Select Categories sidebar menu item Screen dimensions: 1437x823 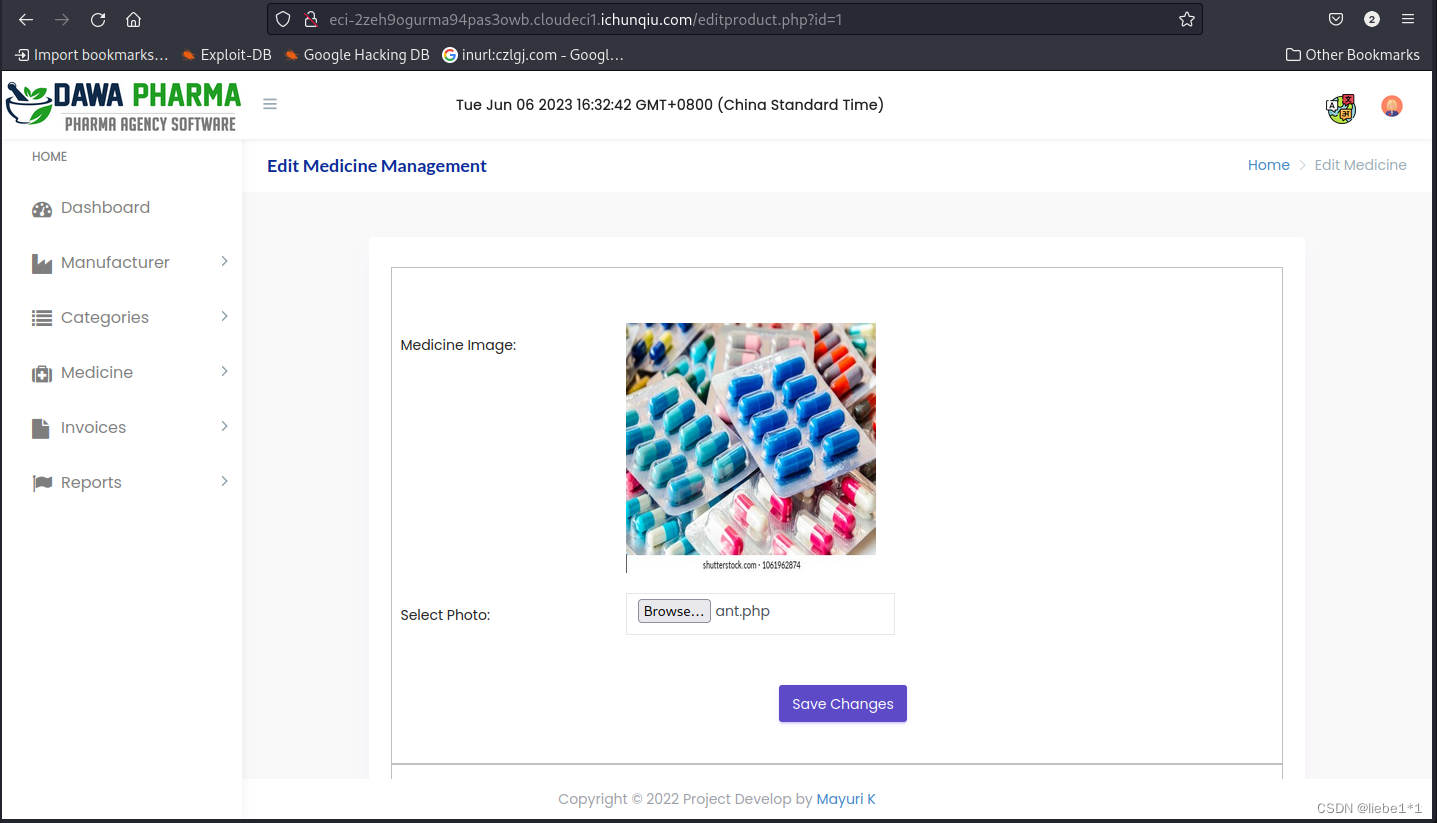tap(121, 318)
